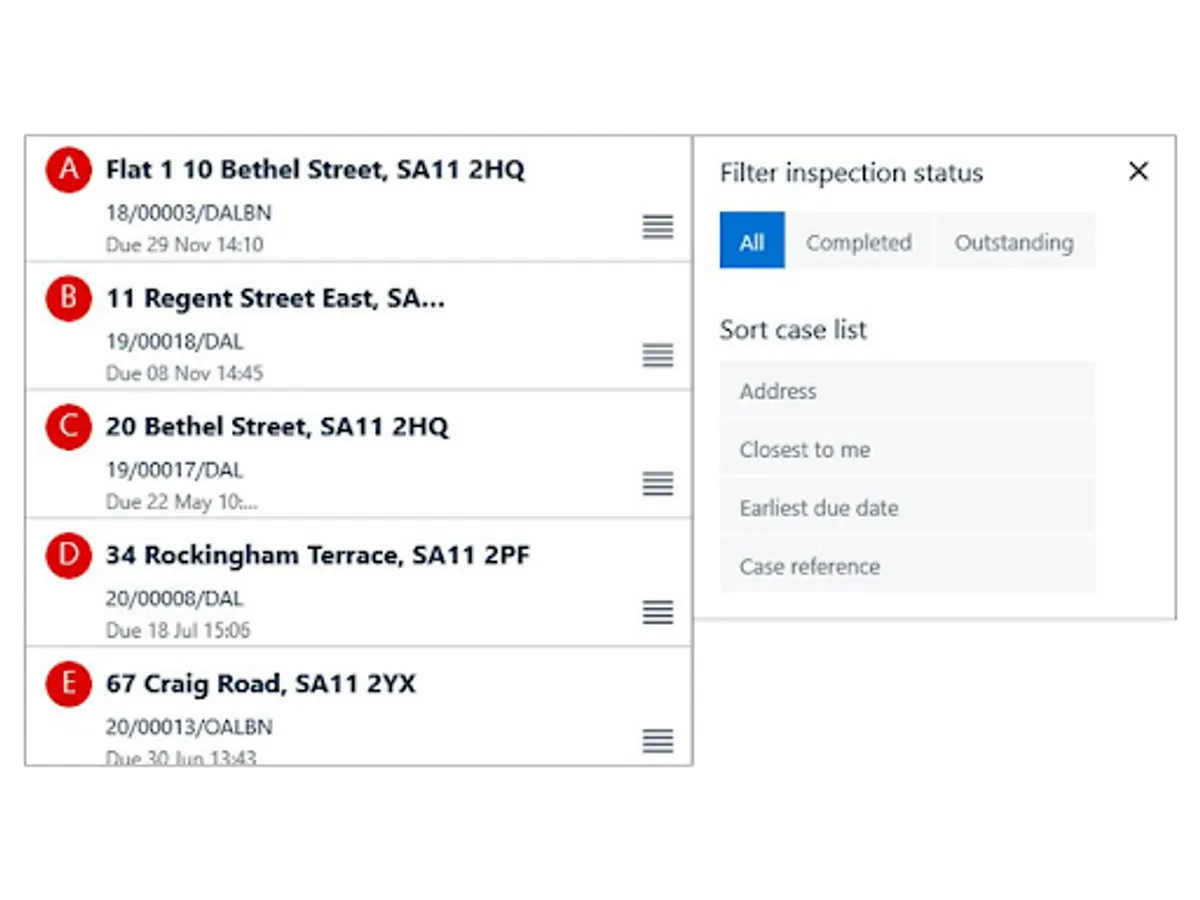
Task: Show only Outstanding inspections
Action: (x=1013, y=242)
